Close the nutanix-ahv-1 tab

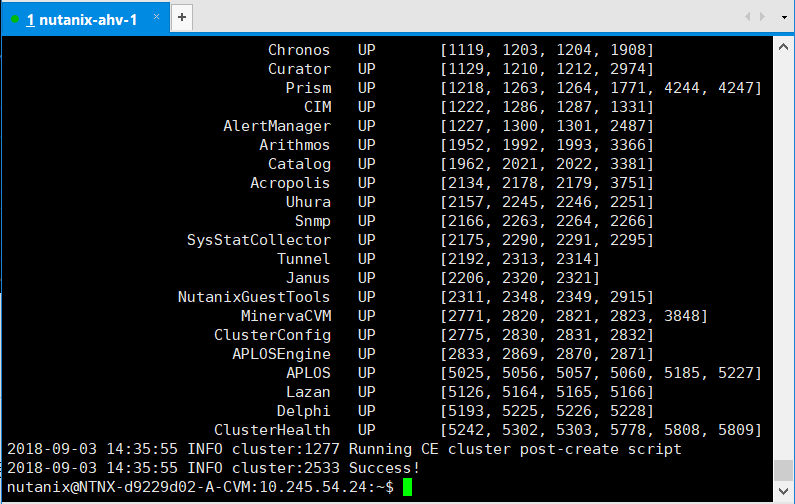[156, 17]
